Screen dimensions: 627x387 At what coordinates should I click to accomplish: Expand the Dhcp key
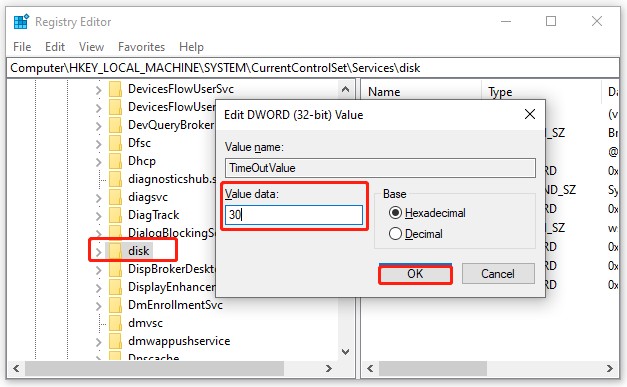tap(98, 162)
